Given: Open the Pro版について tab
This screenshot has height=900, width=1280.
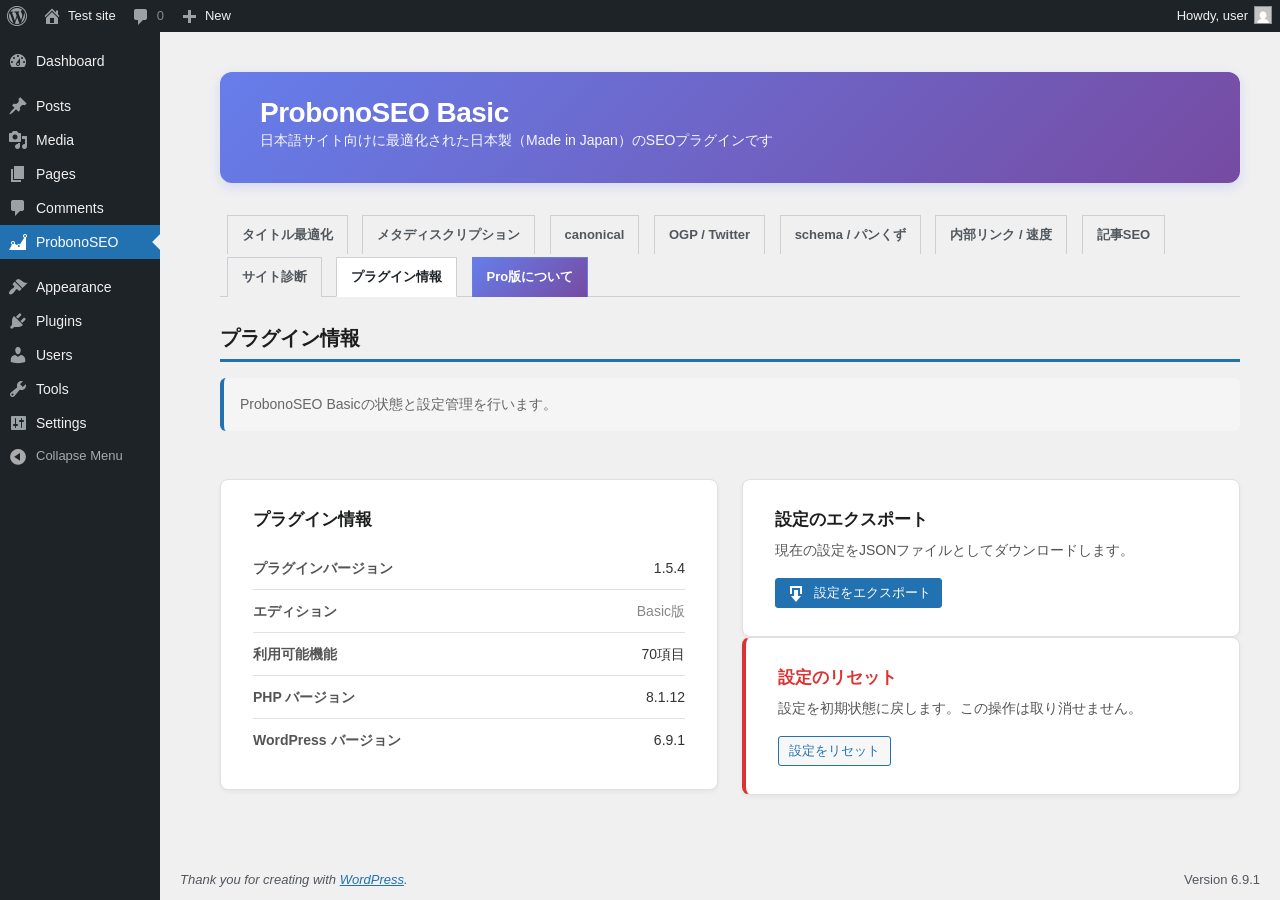Looking at the screenshot, I should [x=529, y=277].
